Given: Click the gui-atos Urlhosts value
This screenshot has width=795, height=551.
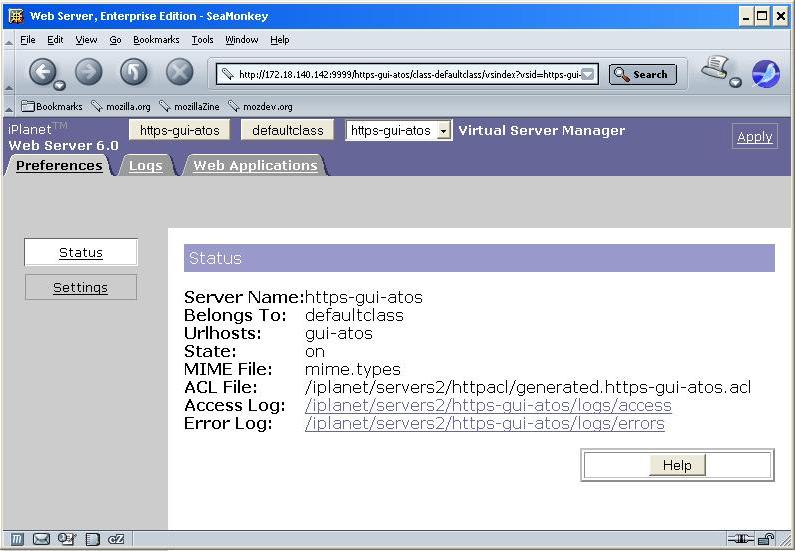Looking at the screenshot, I should coord(339,334).
